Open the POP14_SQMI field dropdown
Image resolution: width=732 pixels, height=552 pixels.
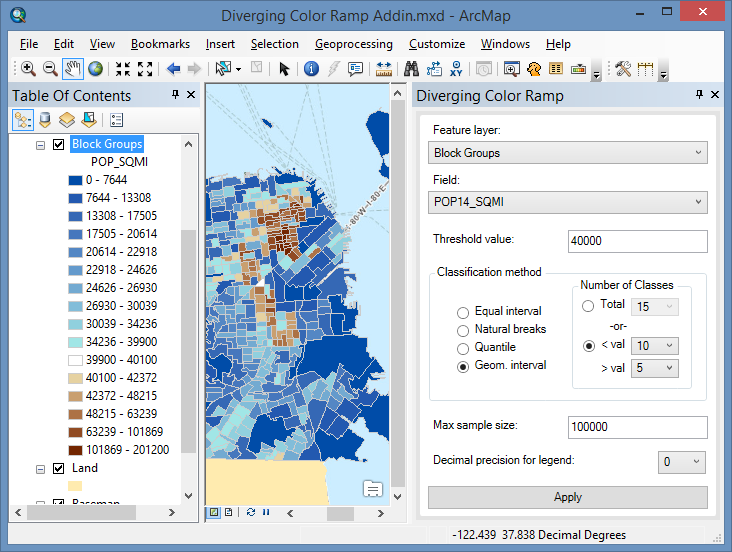pos(568,202)
